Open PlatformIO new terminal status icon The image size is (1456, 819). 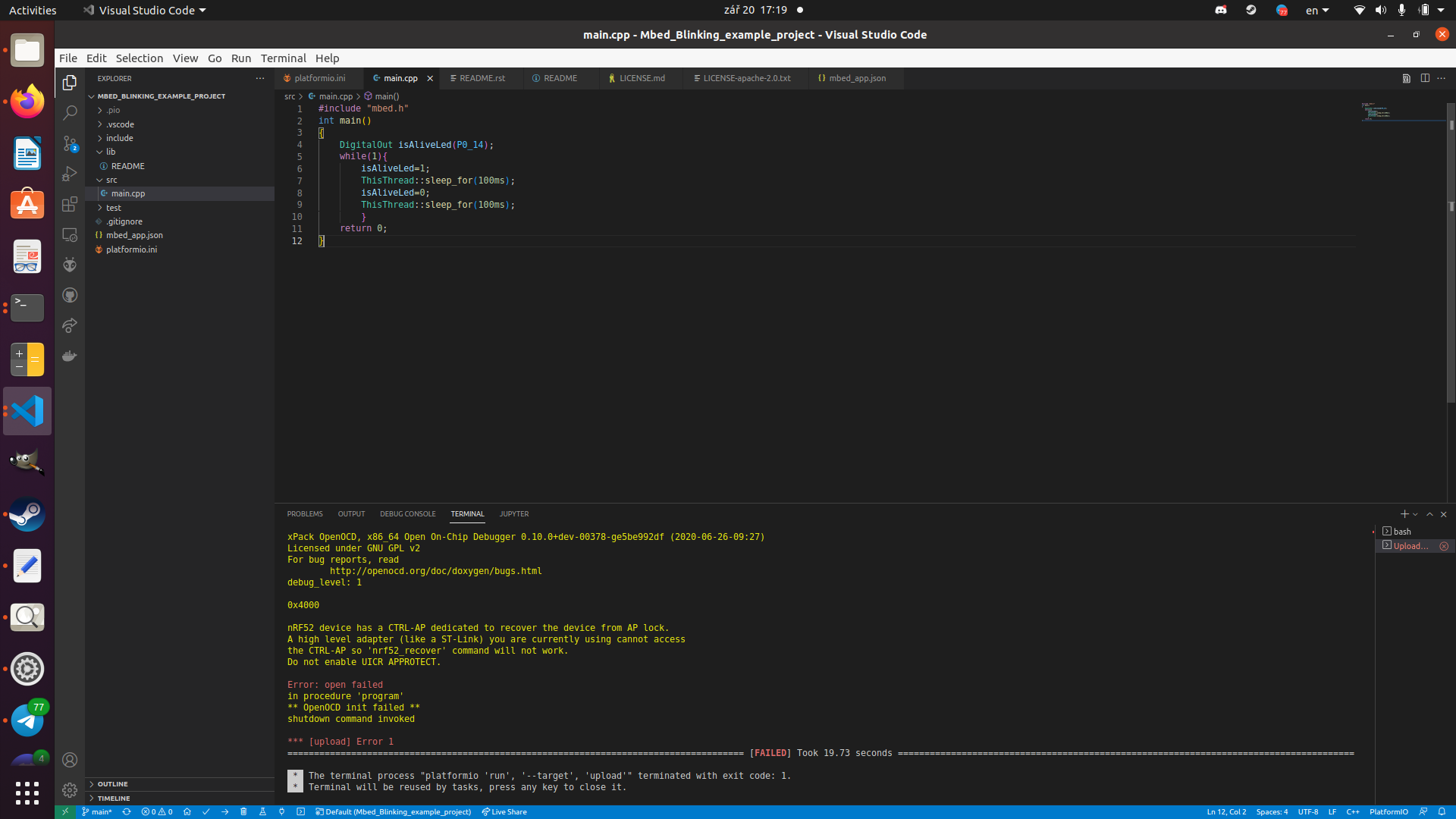pos(301,811)
